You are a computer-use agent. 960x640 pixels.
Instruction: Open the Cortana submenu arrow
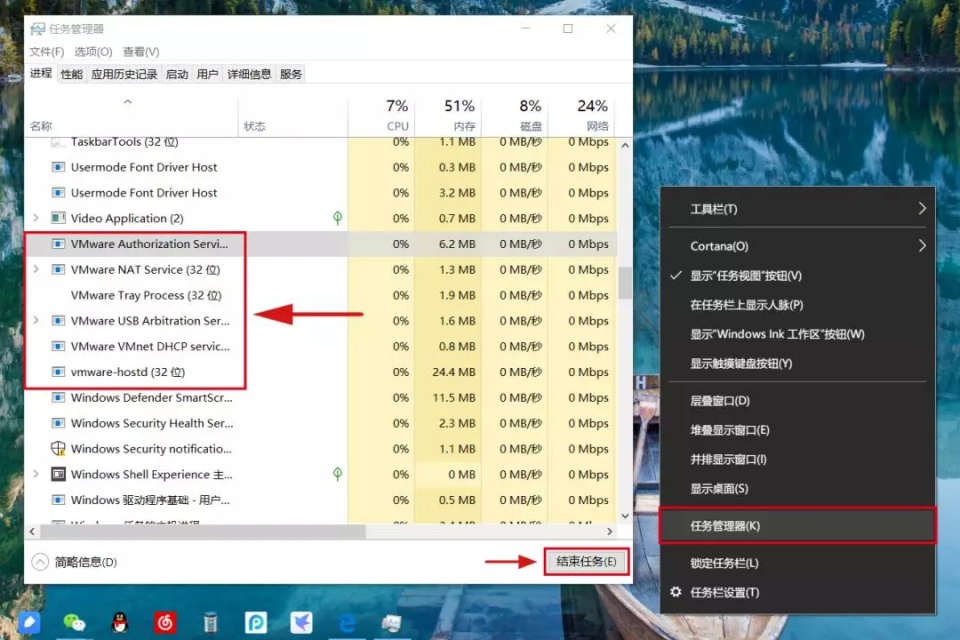coord(922,246)
